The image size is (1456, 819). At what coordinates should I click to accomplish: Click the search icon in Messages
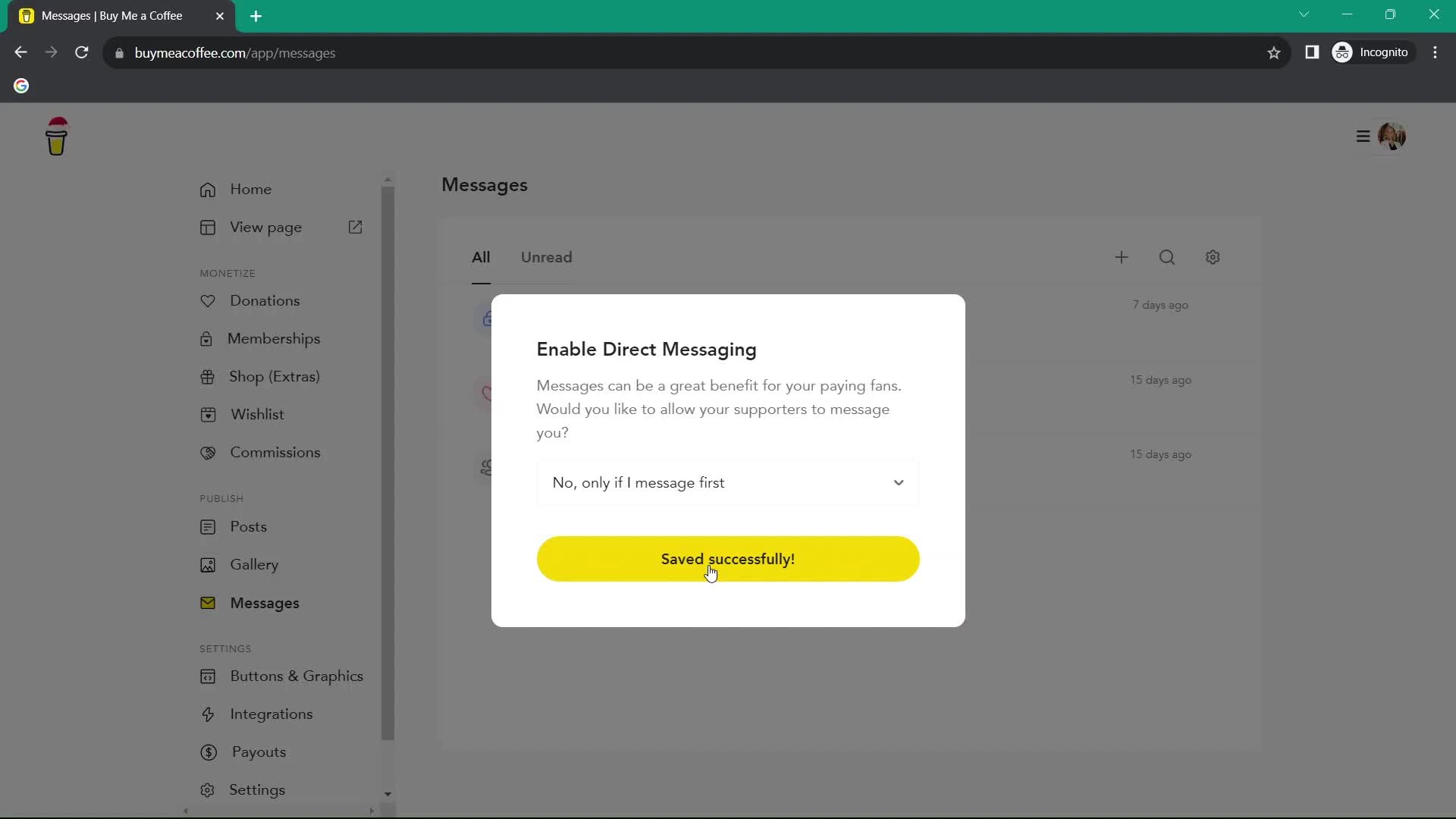coord(1167,257)
